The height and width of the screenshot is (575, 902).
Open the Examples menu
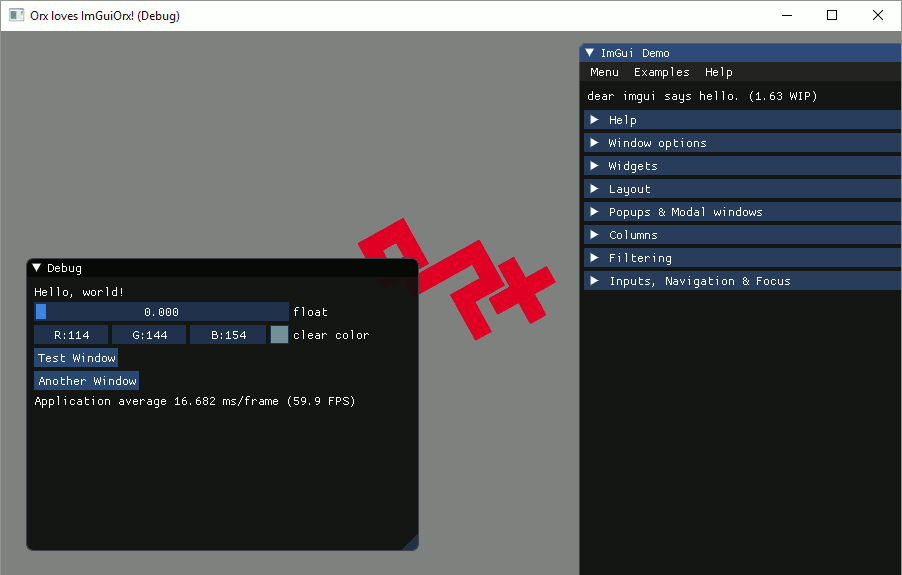click(x=662, y=72)
